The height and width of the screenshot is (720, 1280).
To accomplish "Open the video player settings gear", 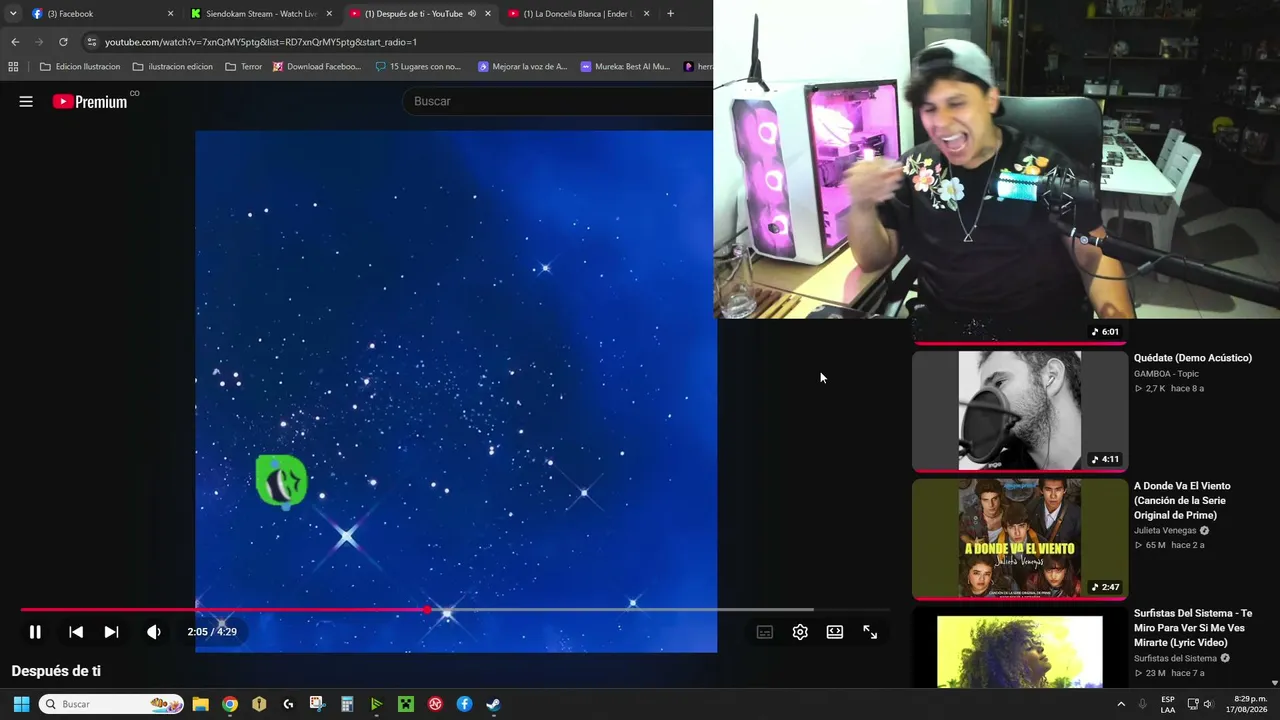I will (800, 632).
